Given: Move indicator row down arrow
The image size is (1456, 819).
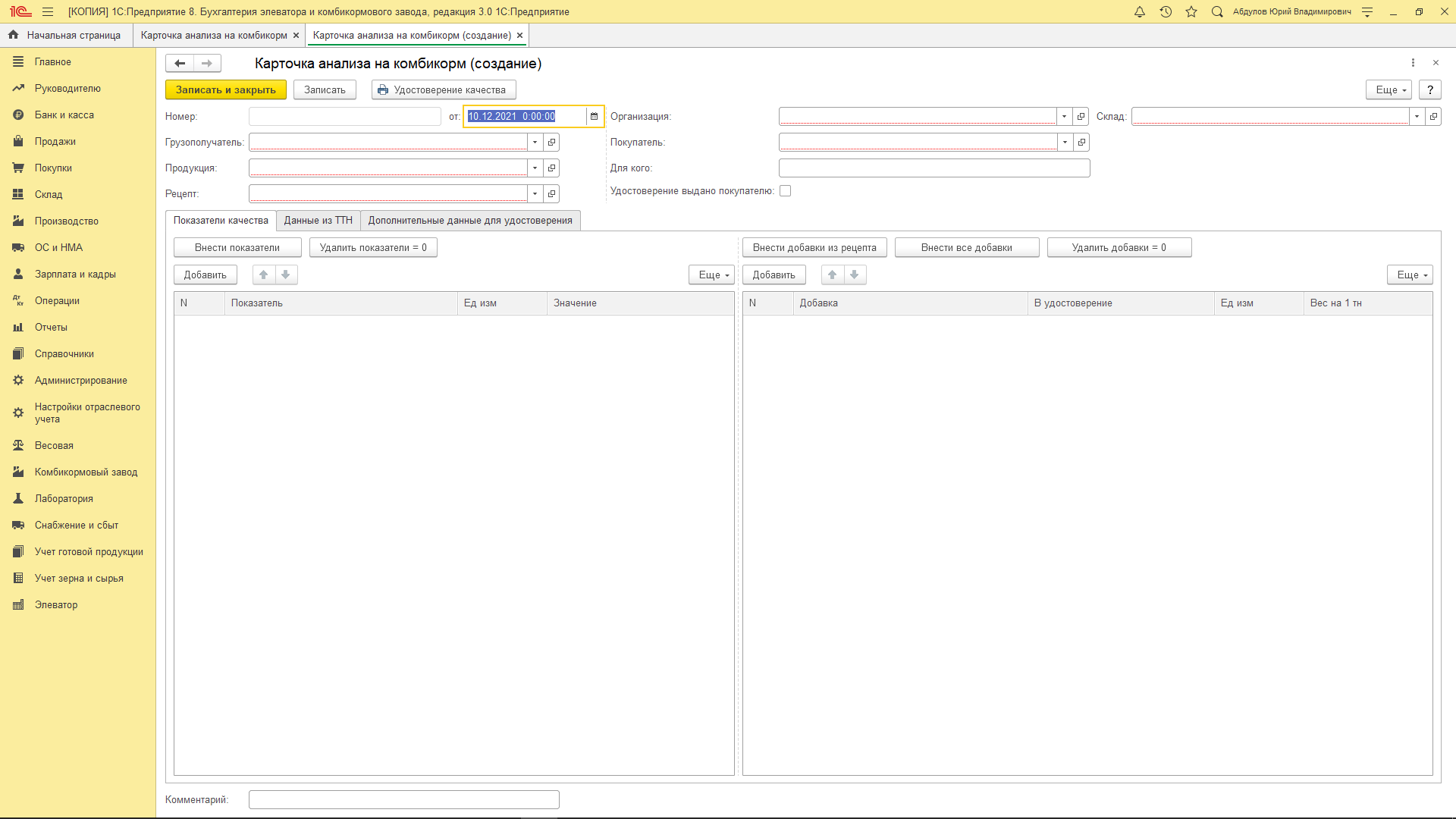Looking at the screenshot, I should [x=286, y=275].
